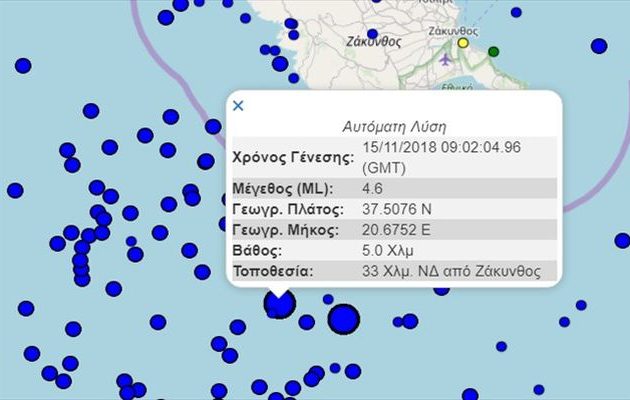This screenshot has width=630, height=400.
Task: Click blue marker left of large Ζάκυνθος label
Action: pyautogui.click(x=279, y=63)
